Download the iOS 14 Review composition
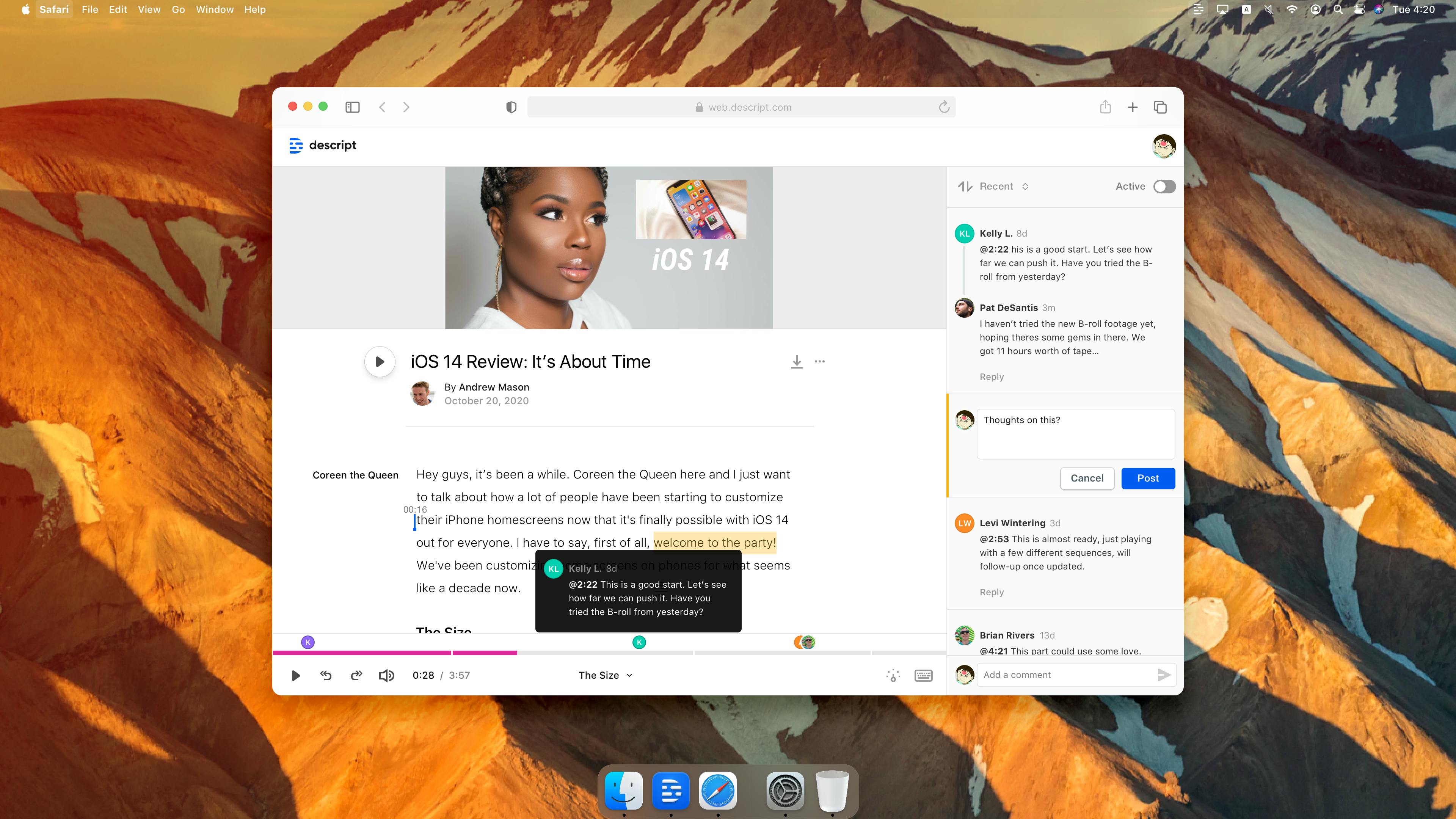The width and height of the screenshot is (1456, 819). point(797,362)
